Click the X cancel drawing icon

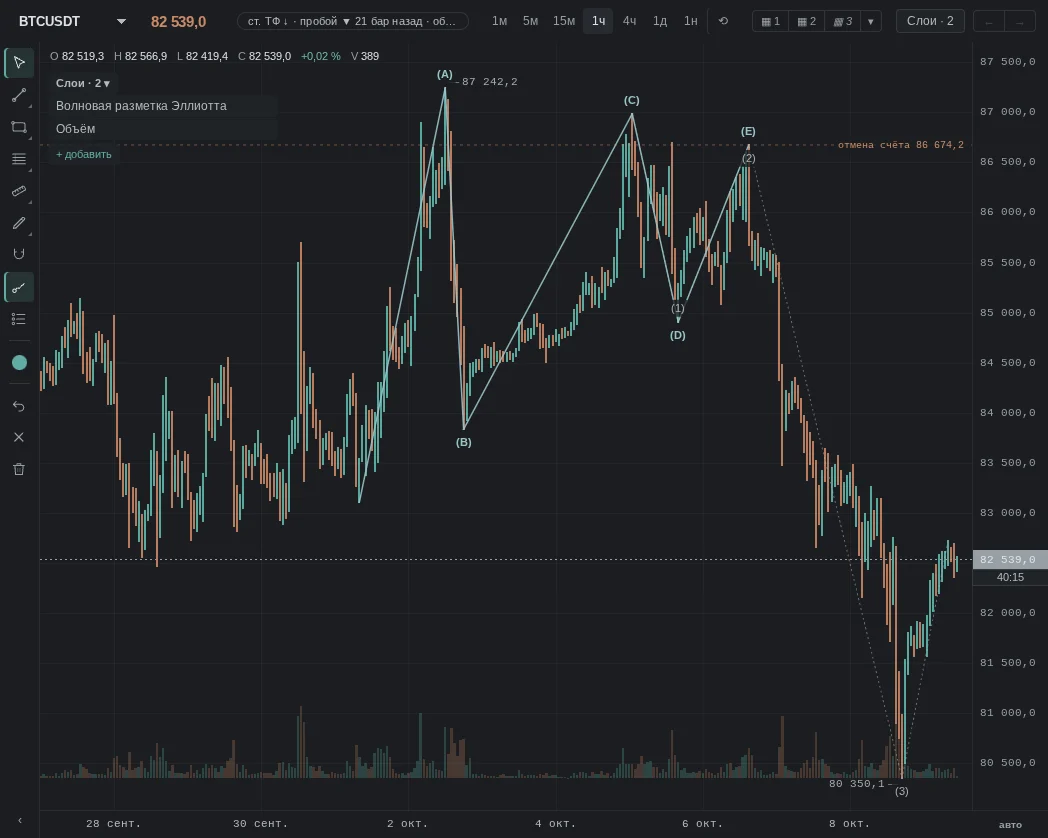pyautogui.click(x=19, y=437)
